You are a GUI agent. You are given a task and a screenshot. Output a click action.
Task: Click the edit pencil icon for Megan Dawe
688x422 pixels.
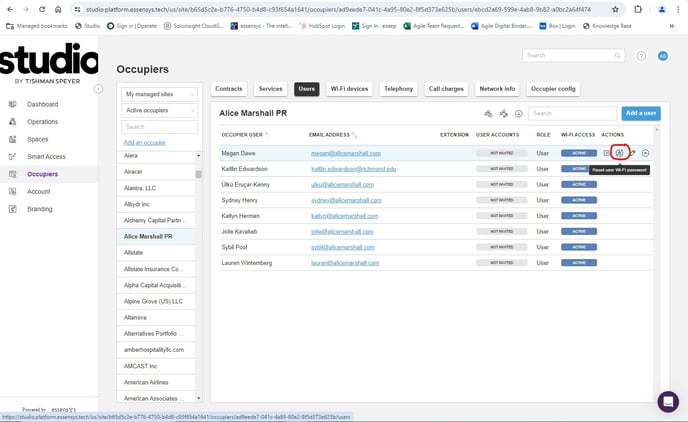(632, 152)
